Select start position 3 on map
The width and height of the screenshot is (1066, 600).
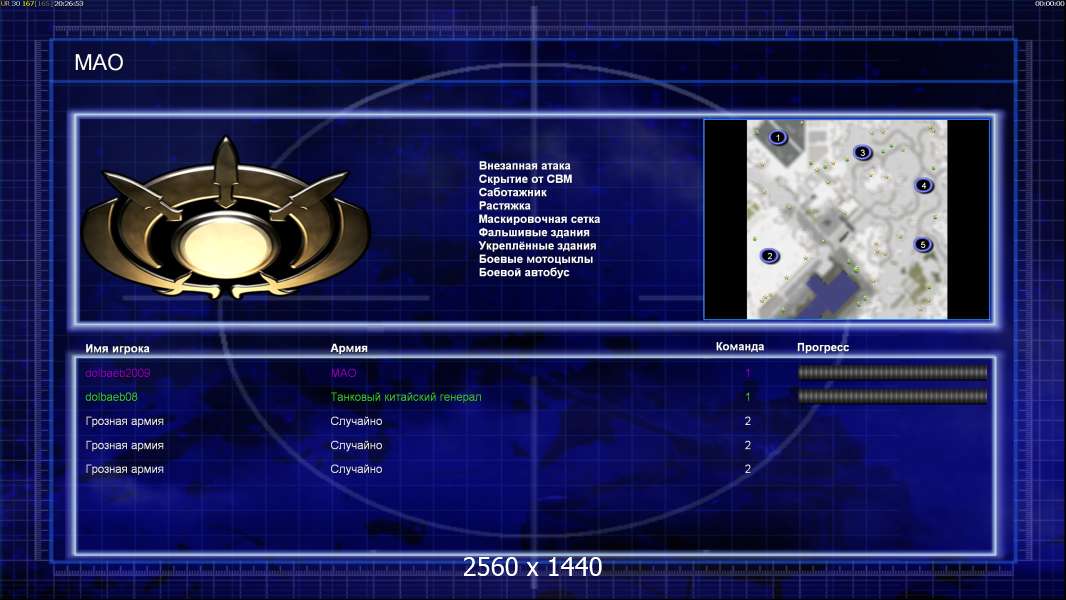[x=863, y=152]
